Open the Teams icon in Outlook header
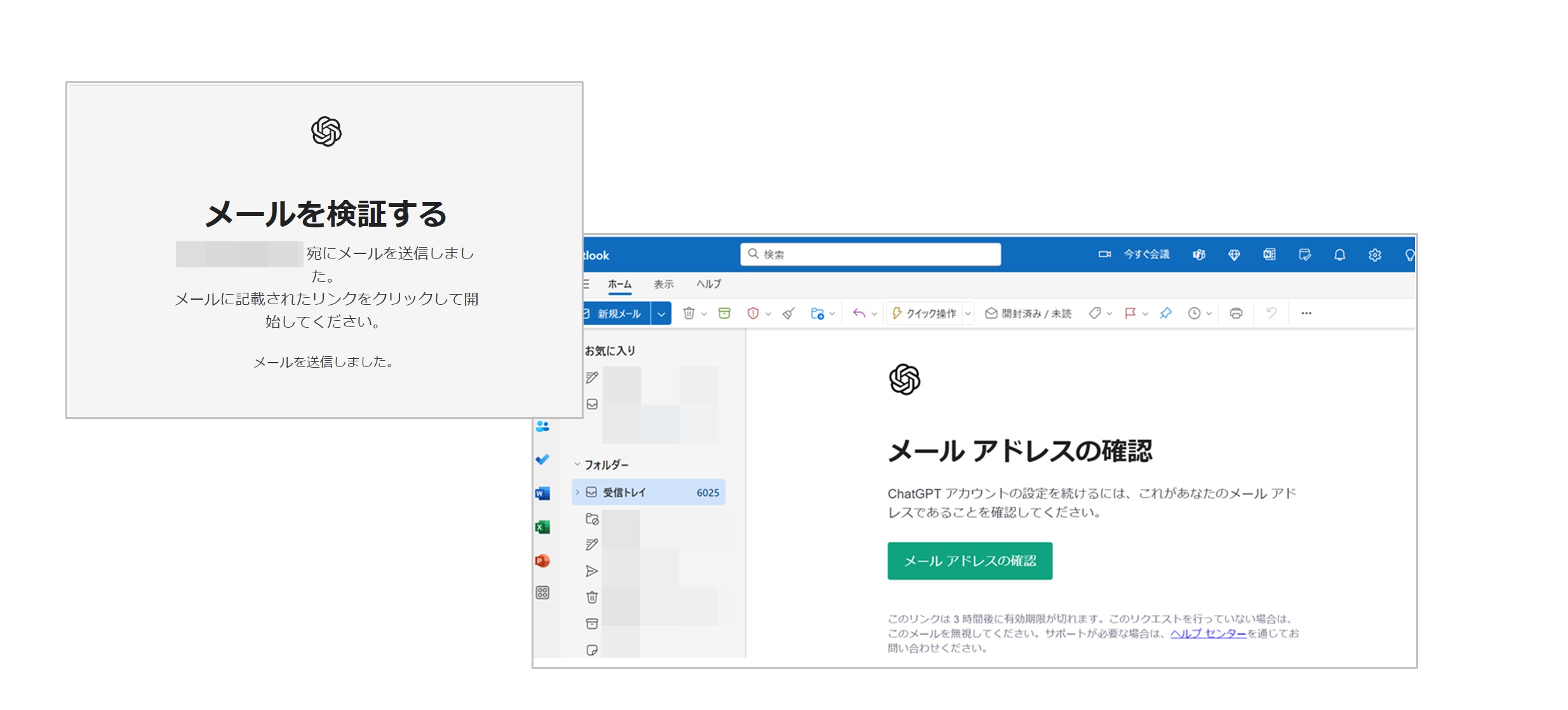The height and width of the screenshot is (710, 1568). pos(1199,255)
